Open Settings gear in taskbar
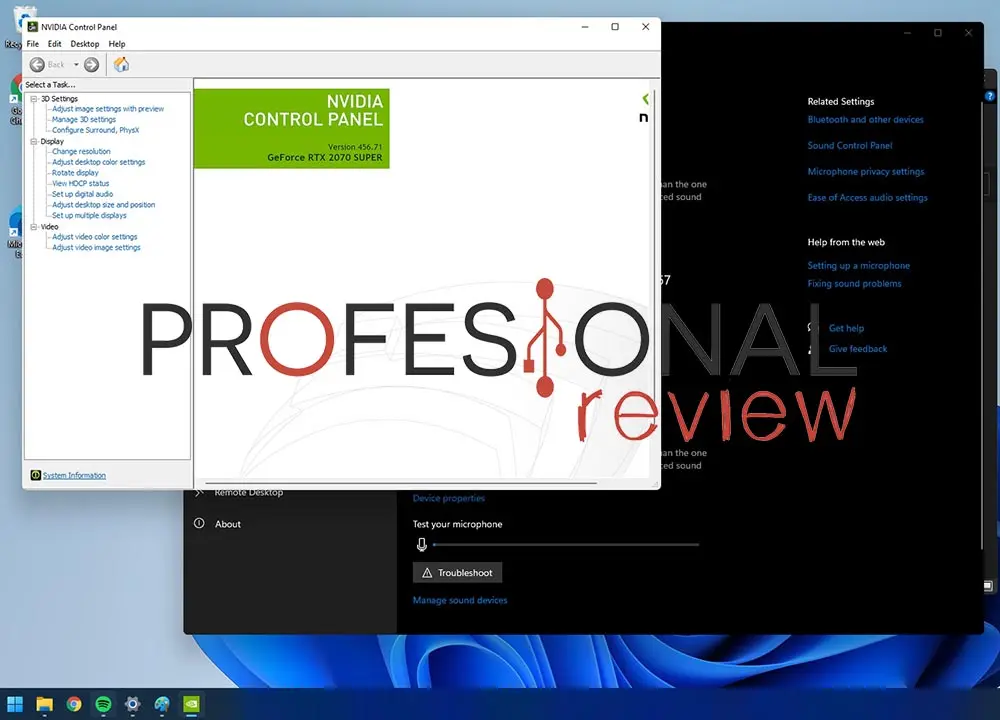 (x=133, y=704)
